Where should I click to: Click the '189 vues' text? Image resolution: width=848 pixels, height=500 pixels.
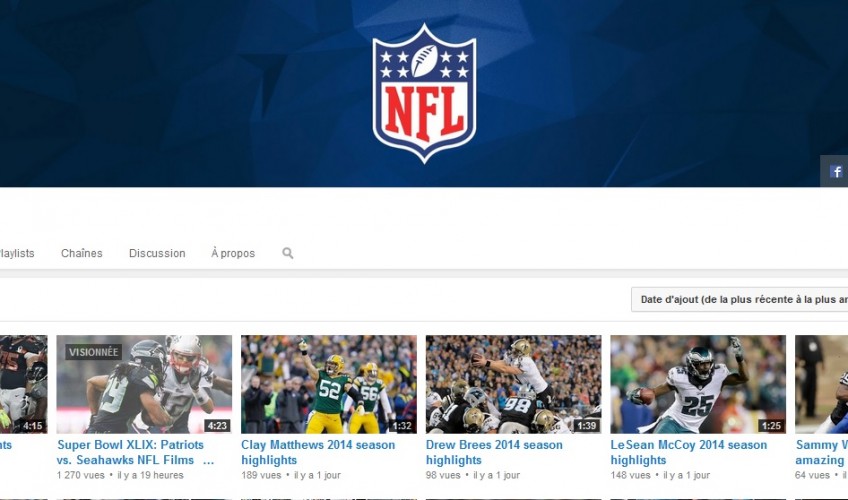pos(261,475)
